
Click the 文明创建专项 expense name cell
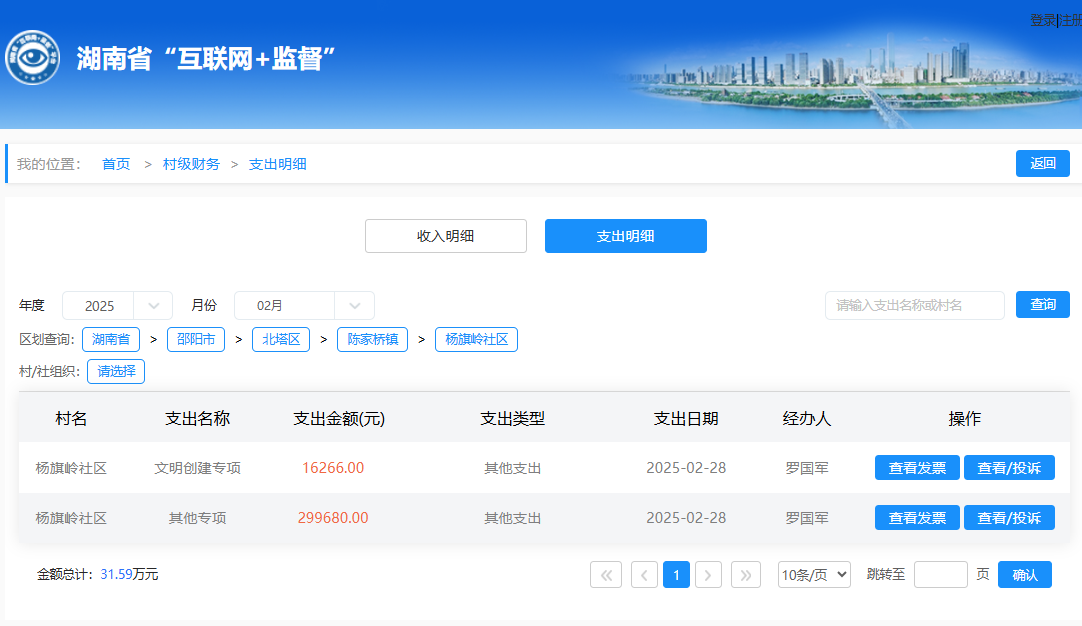(x=197, y=468)
